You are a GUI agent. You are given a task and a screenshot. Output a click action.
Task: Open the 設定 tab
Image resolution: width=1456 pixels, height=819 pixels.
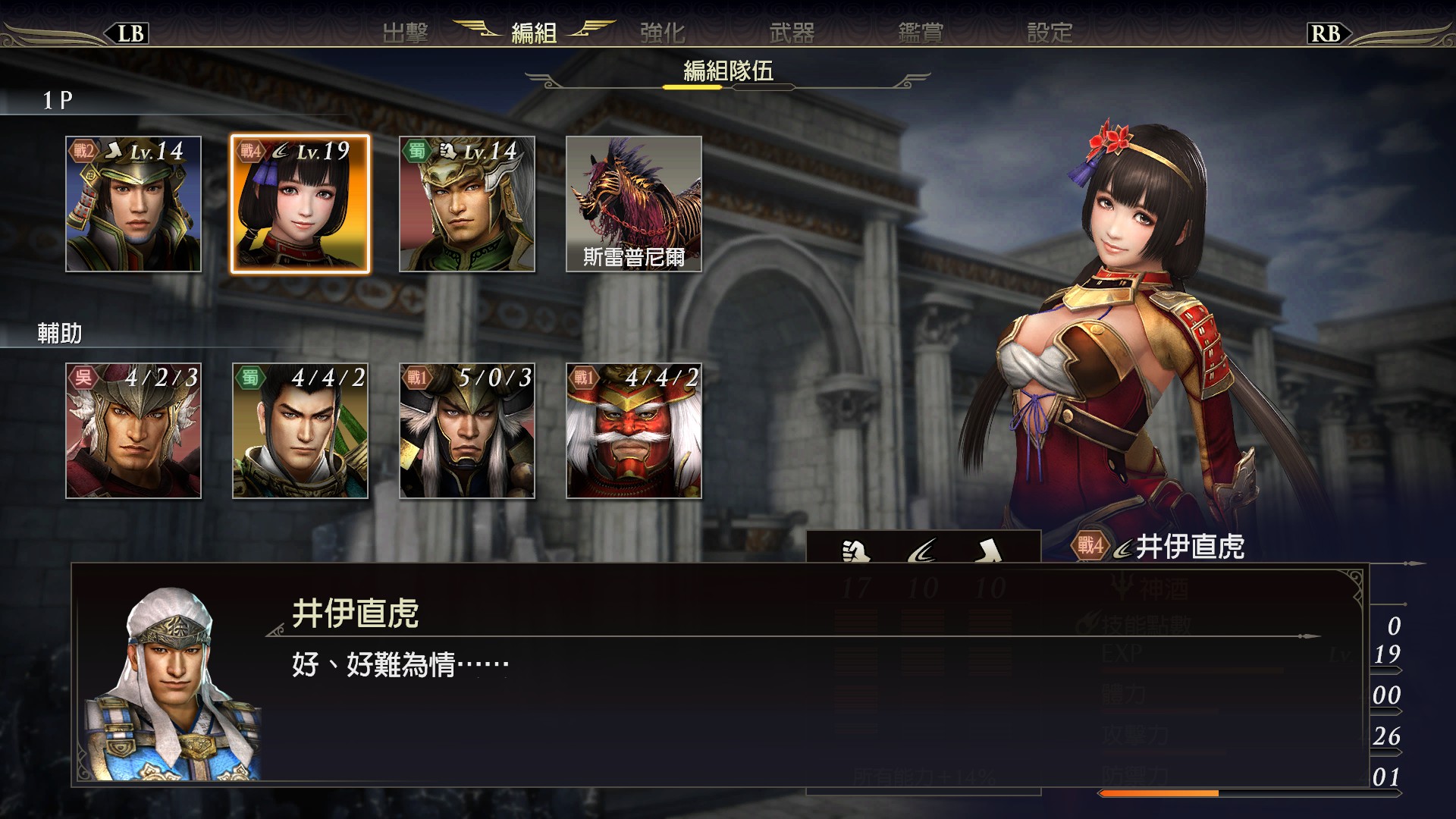coord(1050,33)
